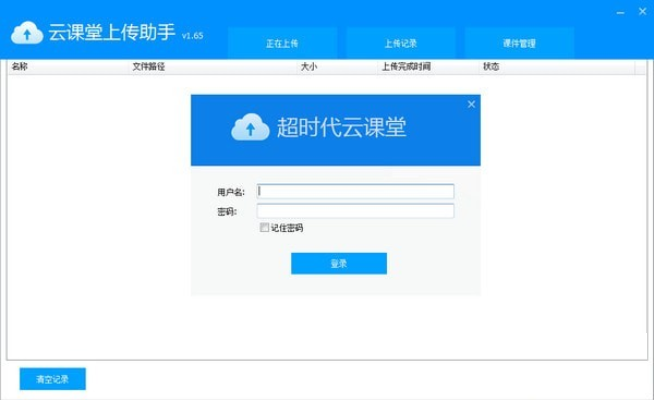The height and width of the screenshot is (400, 654).
Task: Close the login dialog with X
Action: coord(471,104)
